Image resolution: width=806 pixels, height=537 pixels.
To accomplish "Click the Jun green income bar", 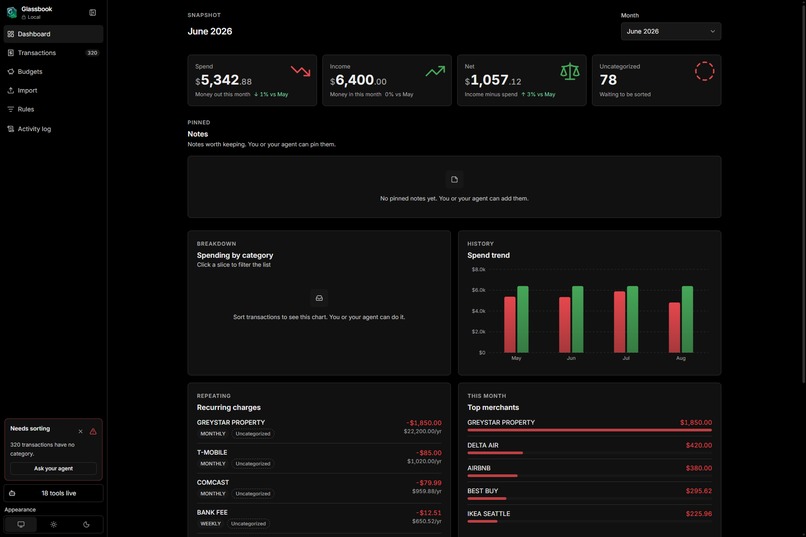I will point(578,319).
